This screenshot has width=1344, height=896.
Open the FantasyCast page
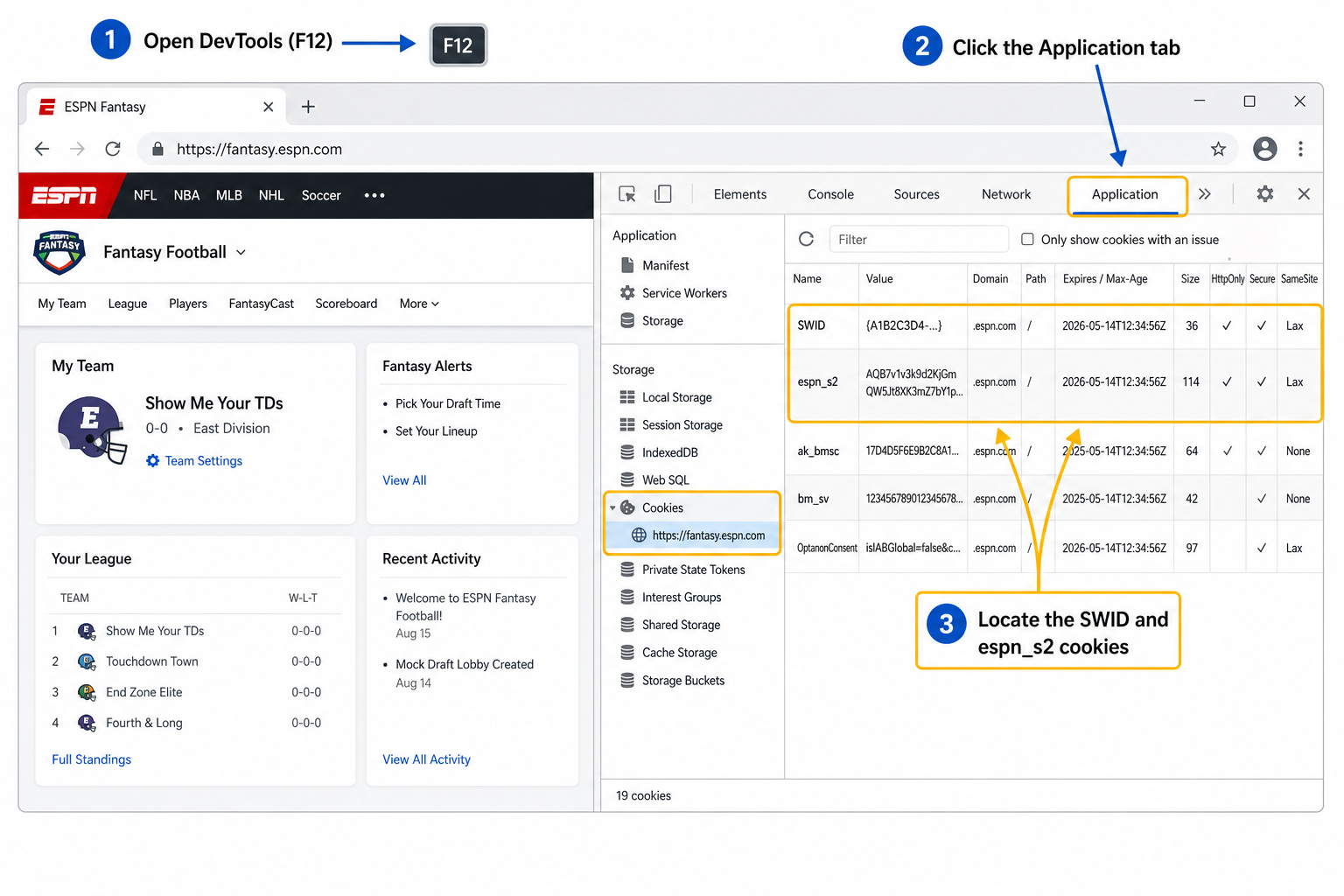pyautogui.click(x=262, y=304)
